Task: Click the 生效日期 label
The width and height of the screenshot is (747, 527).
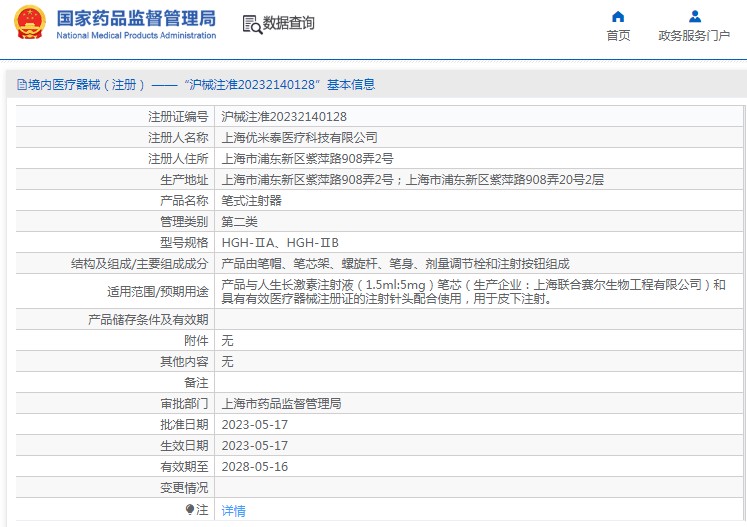Action: coord(184,446)
